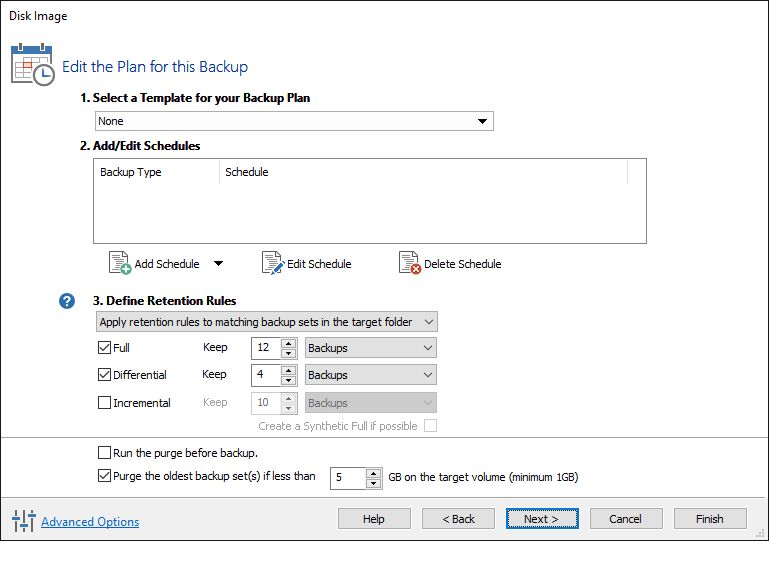Expand the Add Schedule dropdown arrow

tap(218, 264)
